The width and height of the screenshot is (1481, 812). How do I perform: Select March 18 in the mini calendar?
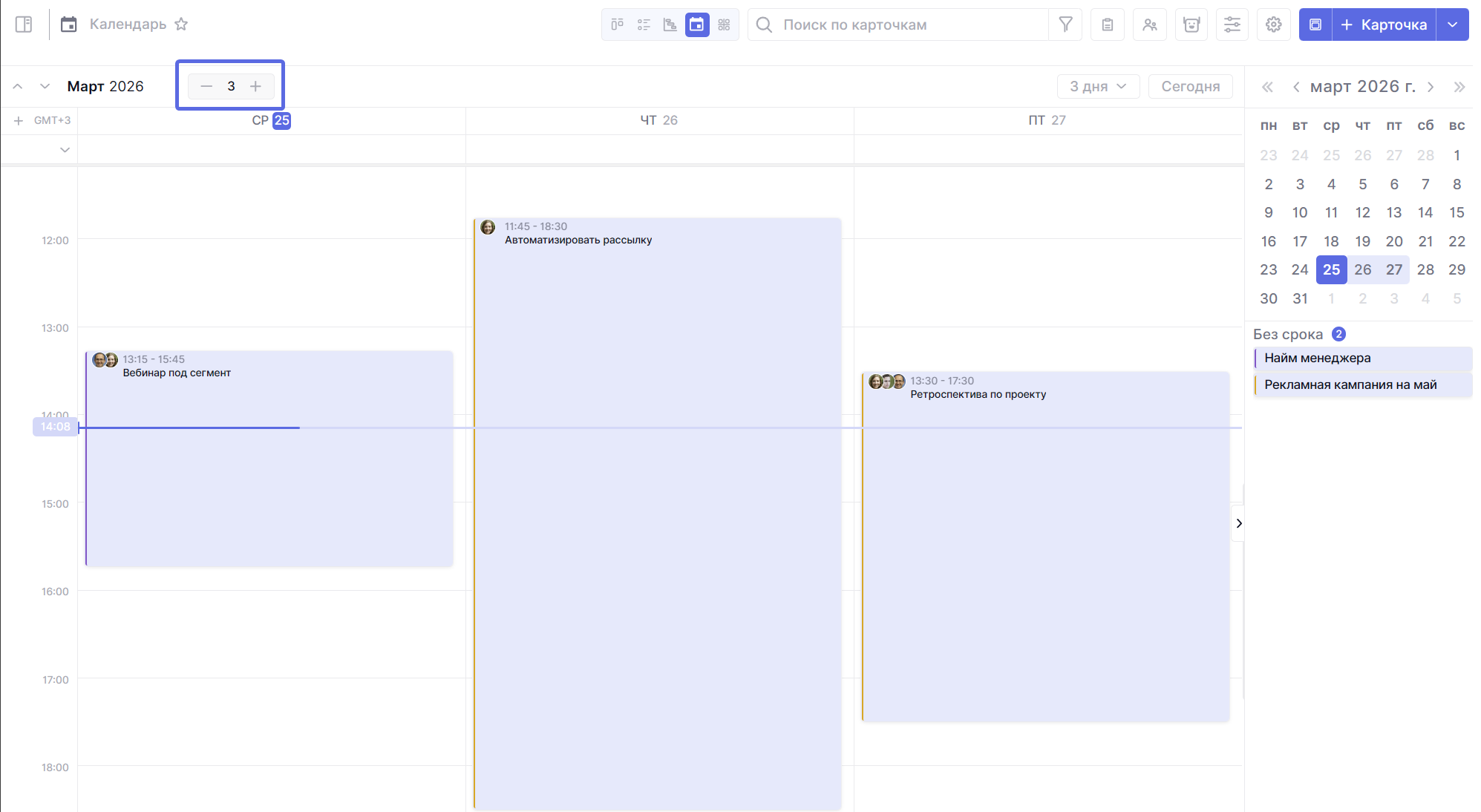tap(1330, 241)
